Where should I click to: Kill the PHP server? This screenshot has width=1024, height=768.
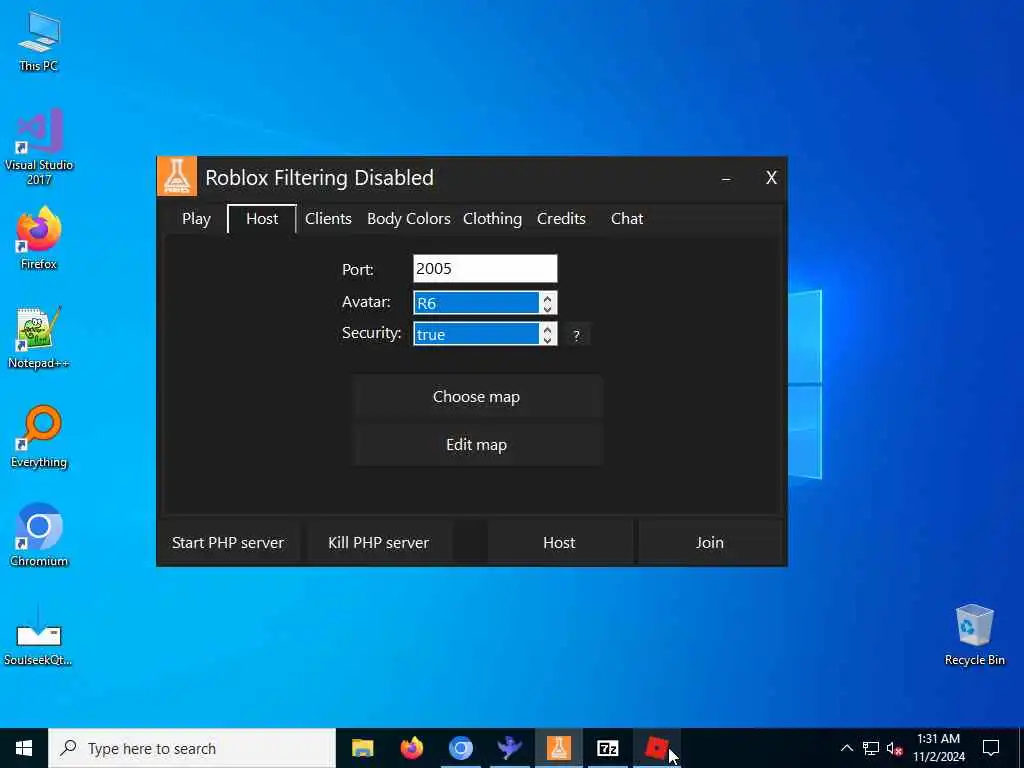coord(378,543)
